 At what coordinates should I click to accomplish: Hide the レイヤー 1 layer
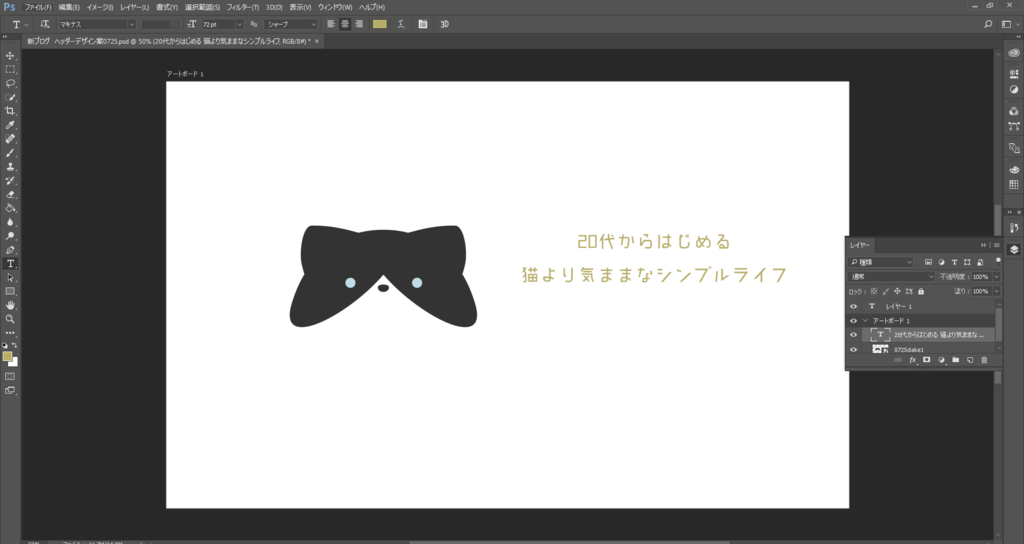(x=854, y=306)
